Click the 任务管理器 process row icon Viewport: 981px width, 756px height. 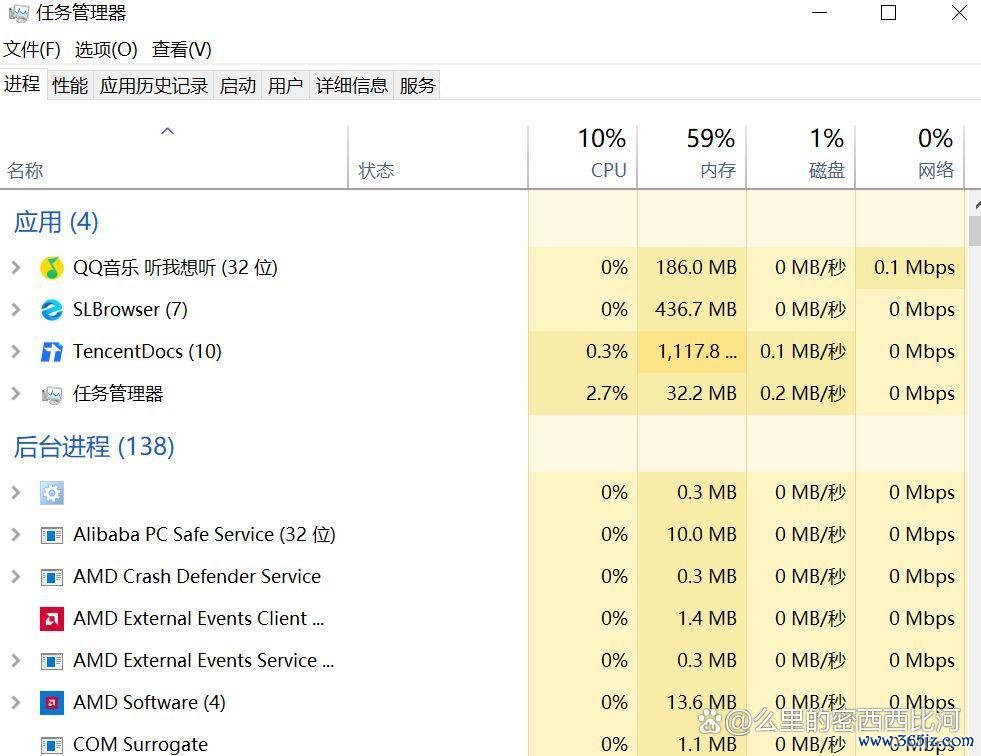click(x=52, y=394)
